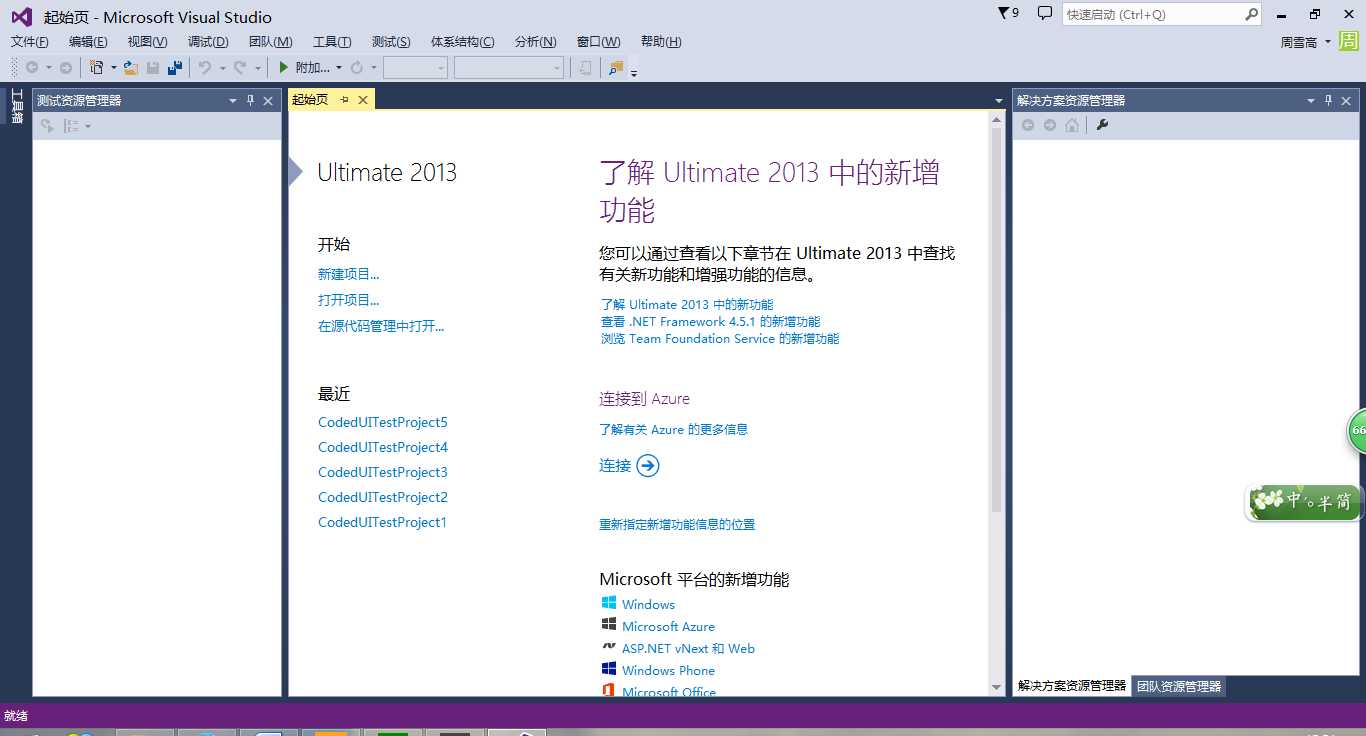
Task: Click the Forward icon in 解决方案资源管理器 toolbar
Action: pos(1050,125)
